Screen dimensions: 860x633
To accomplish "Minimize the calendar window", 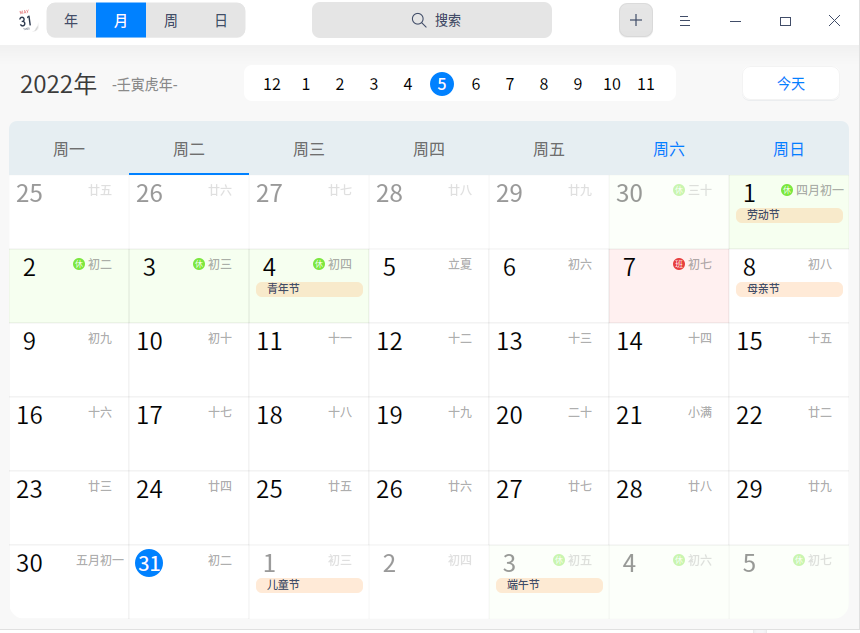I will tap(735, 21).
